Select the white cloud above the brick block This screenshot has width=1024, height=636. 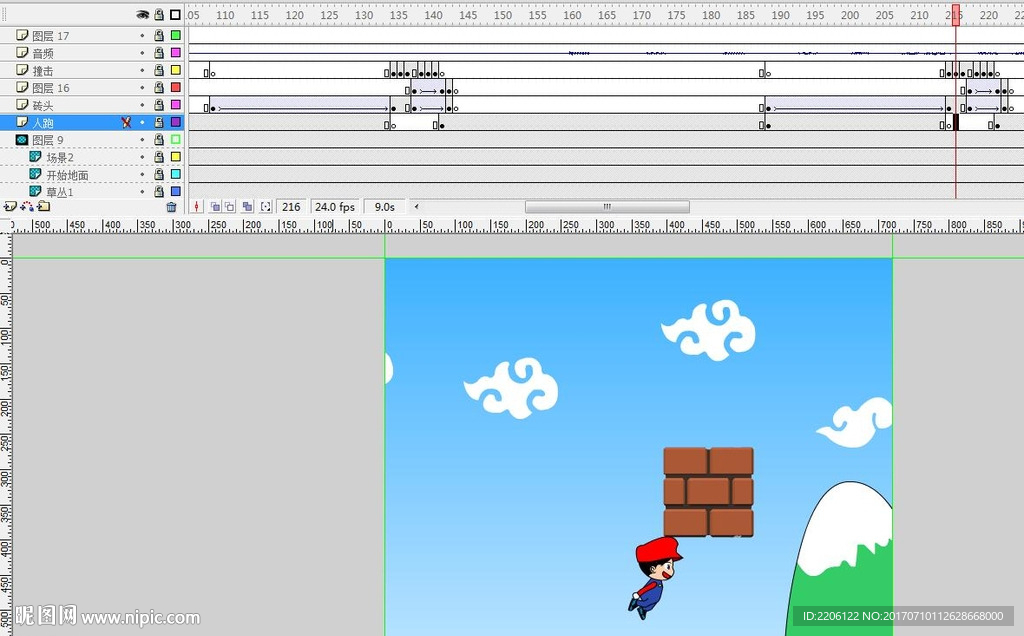709,330
